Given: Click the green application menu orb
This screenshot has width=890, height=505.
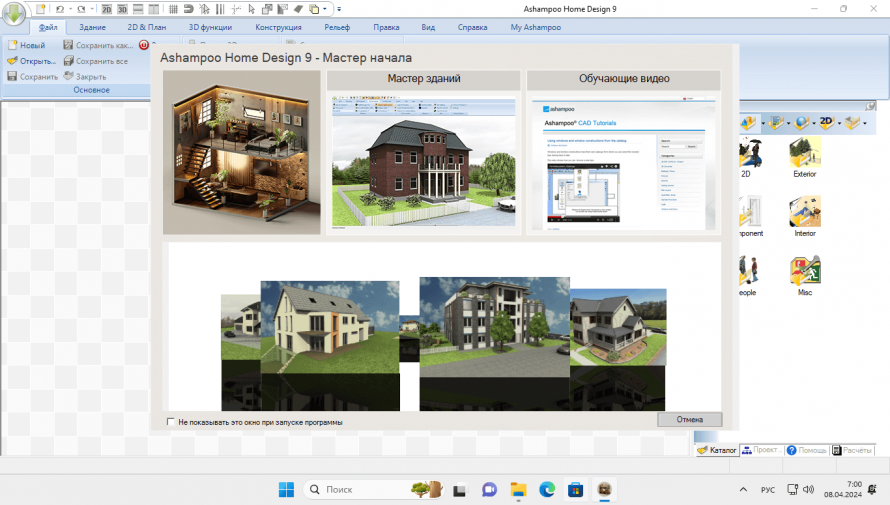Looking at the screenshot, I should (x=17, y=18).
